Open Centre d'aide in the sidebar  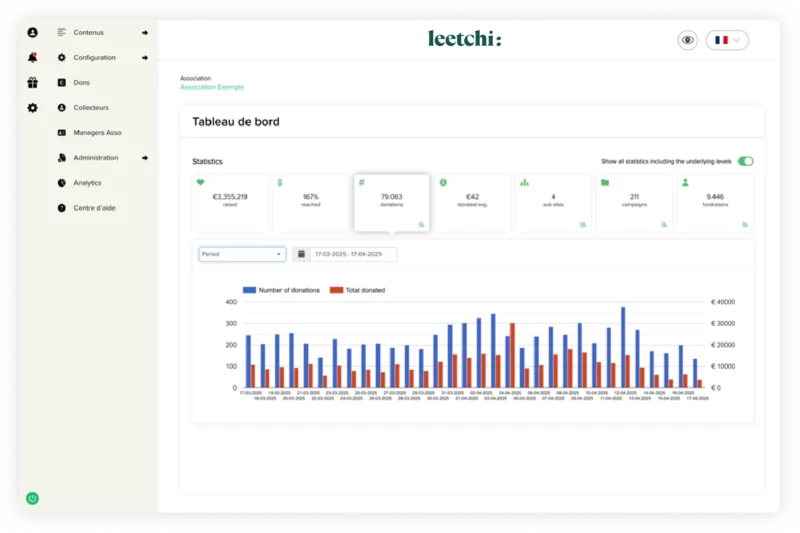94,208
